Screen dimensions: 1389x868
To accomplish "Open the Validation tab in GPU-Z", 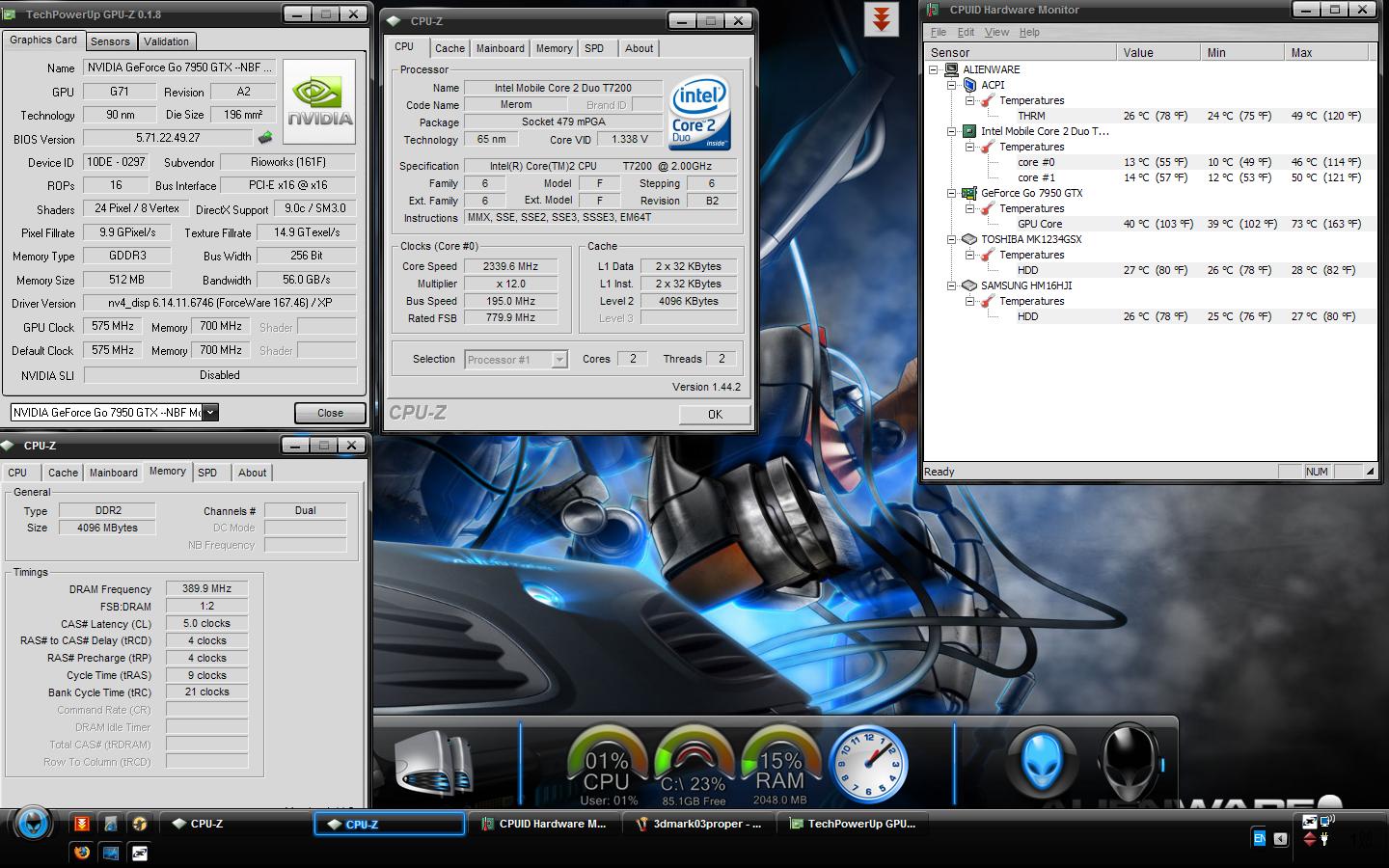I will pyautogui.click(x=166, y=41).
